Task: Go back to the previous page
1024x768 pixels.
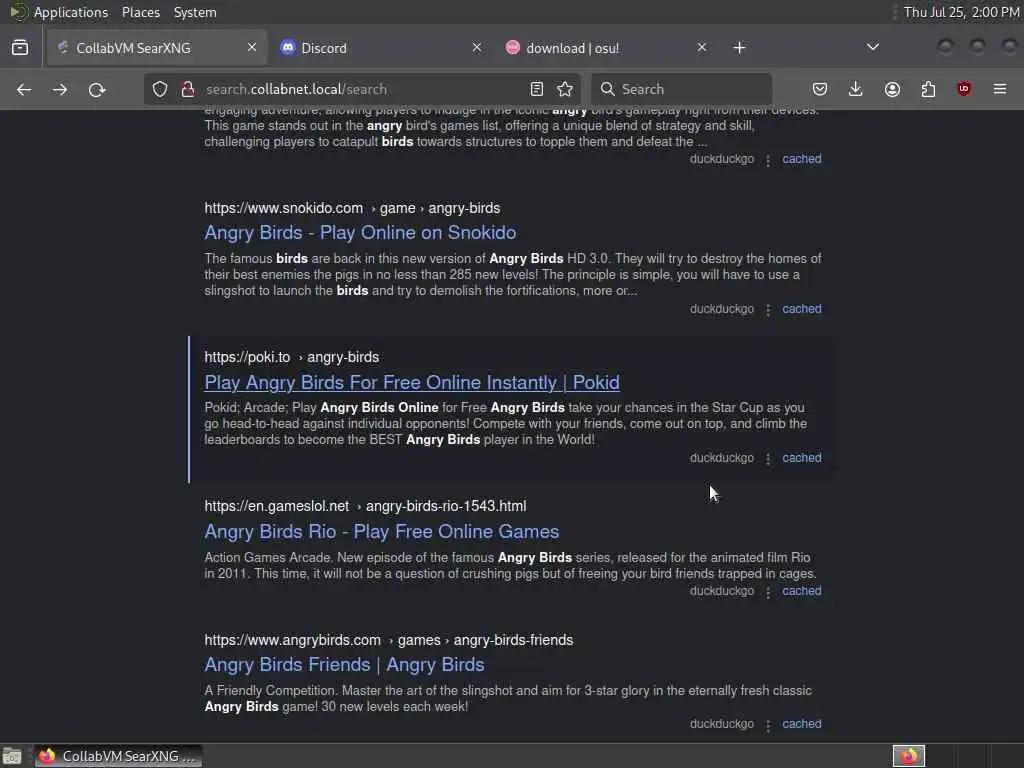Action: tap(24, 89)
